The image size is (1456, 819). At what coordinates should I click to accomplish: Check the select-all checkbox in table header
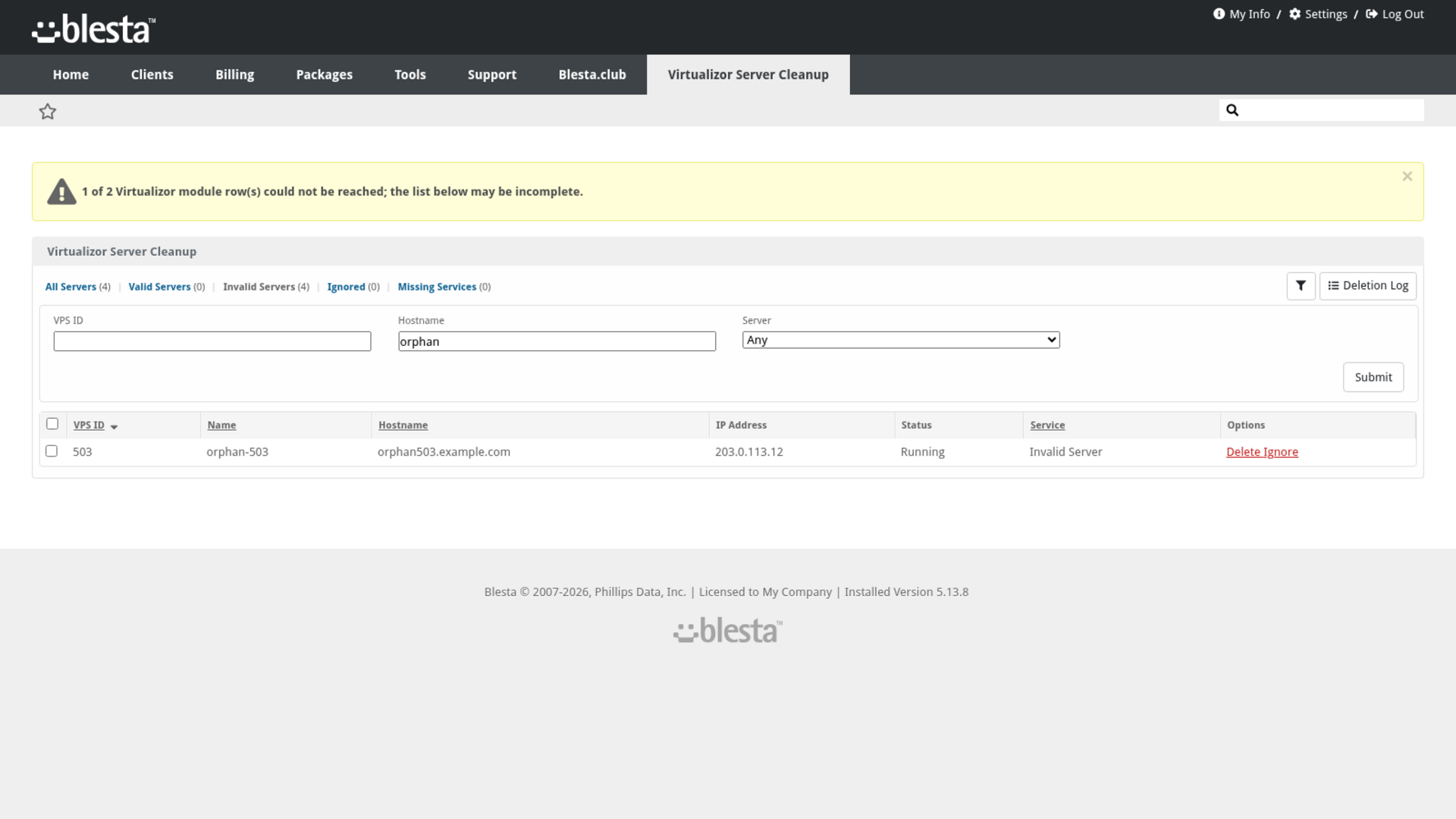(x=52, y=424)
